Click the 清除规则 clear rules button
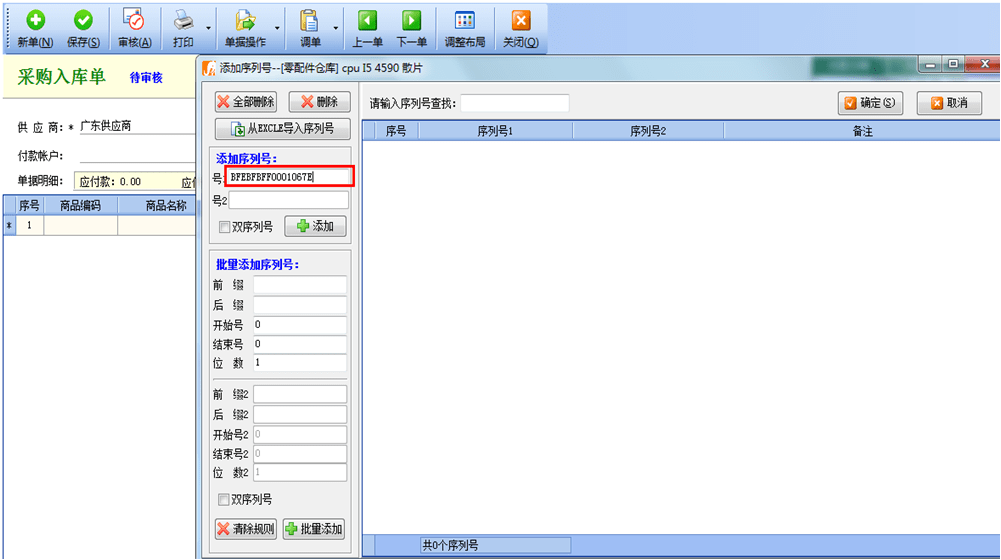Image resolution: width=1001 pixels, height=560 pixels. tap(246, 529)
